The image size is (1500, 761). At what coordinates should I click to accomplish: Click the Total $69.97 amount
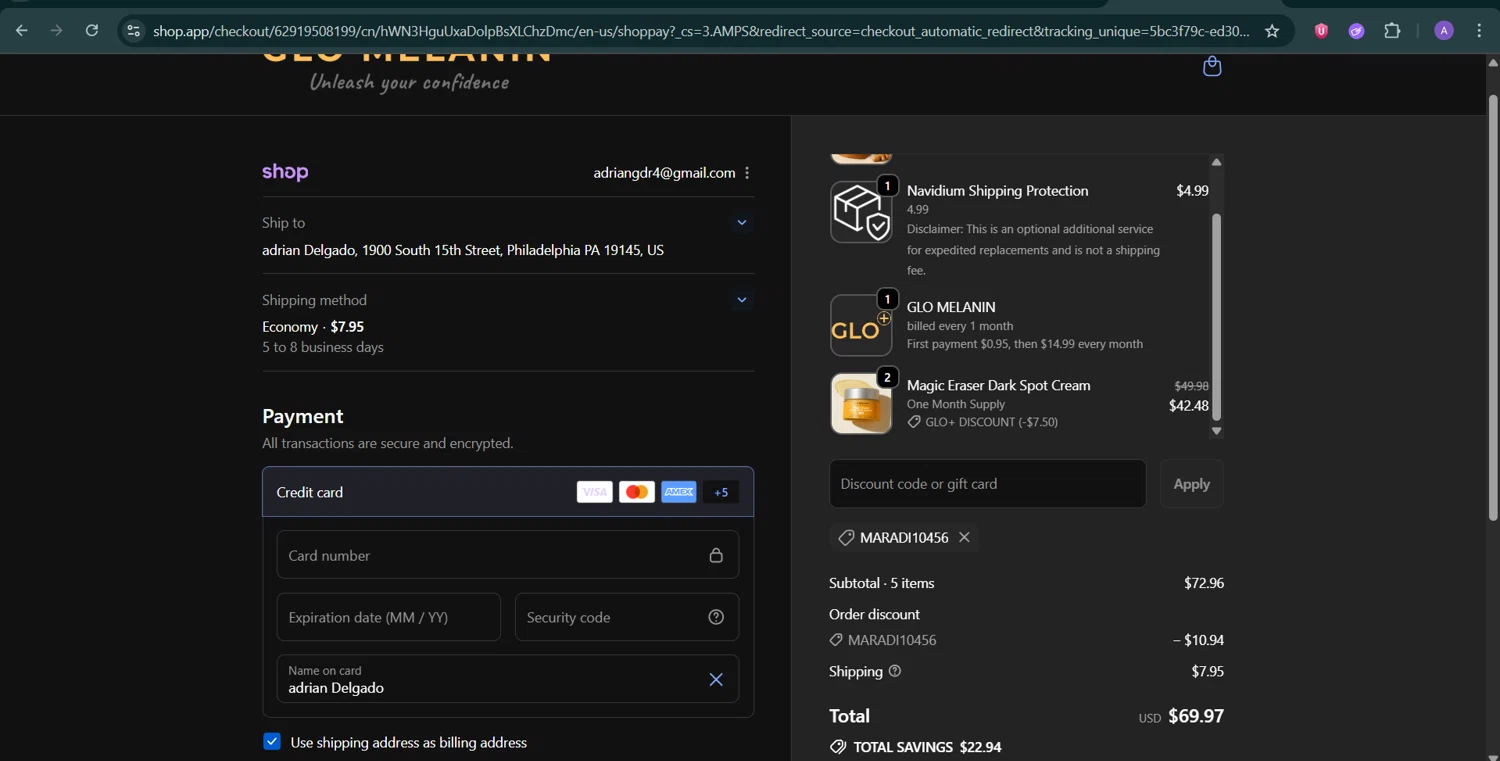(x=1196, y=716)
